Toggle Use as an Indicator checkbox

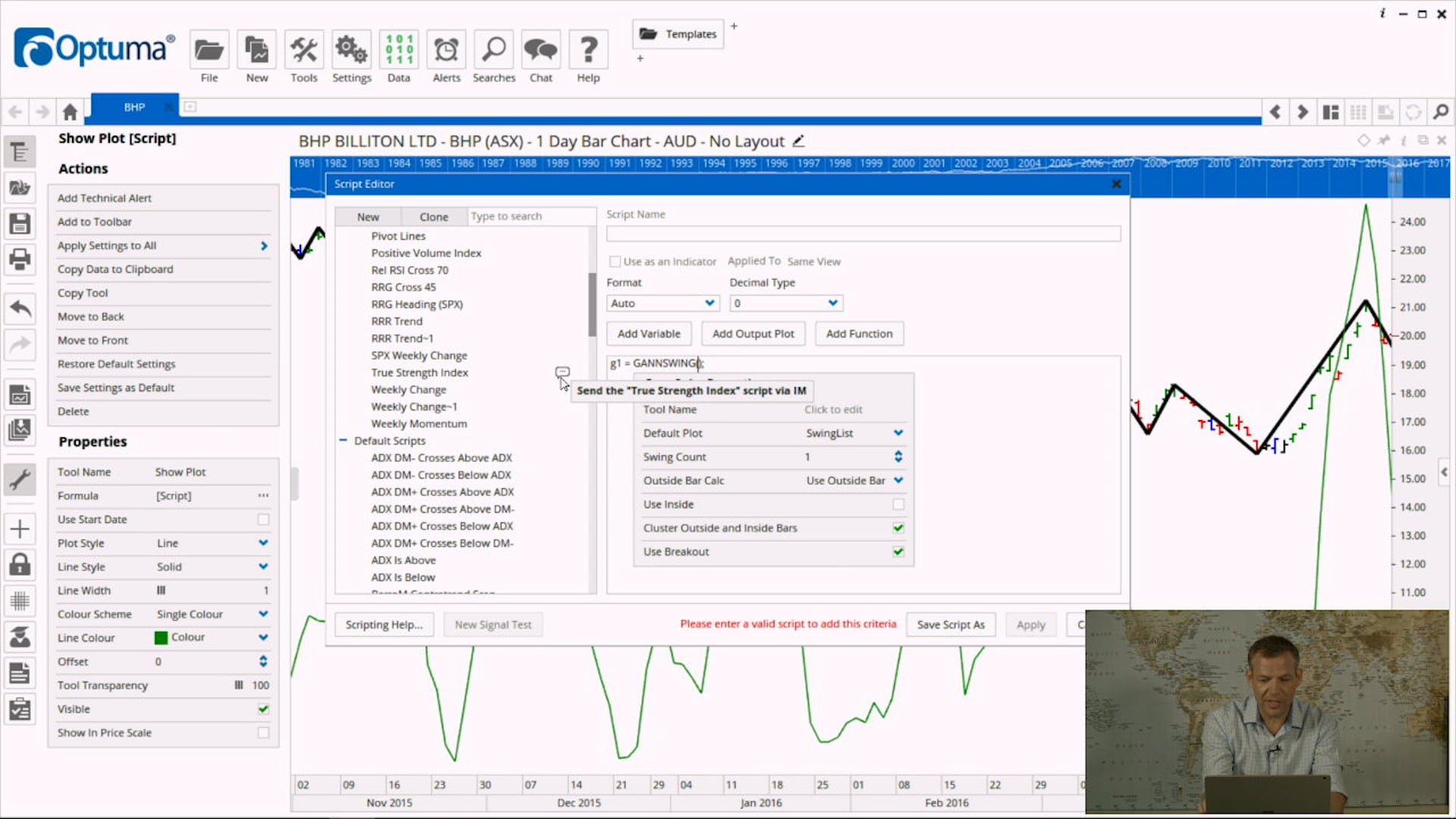(615, 262)
